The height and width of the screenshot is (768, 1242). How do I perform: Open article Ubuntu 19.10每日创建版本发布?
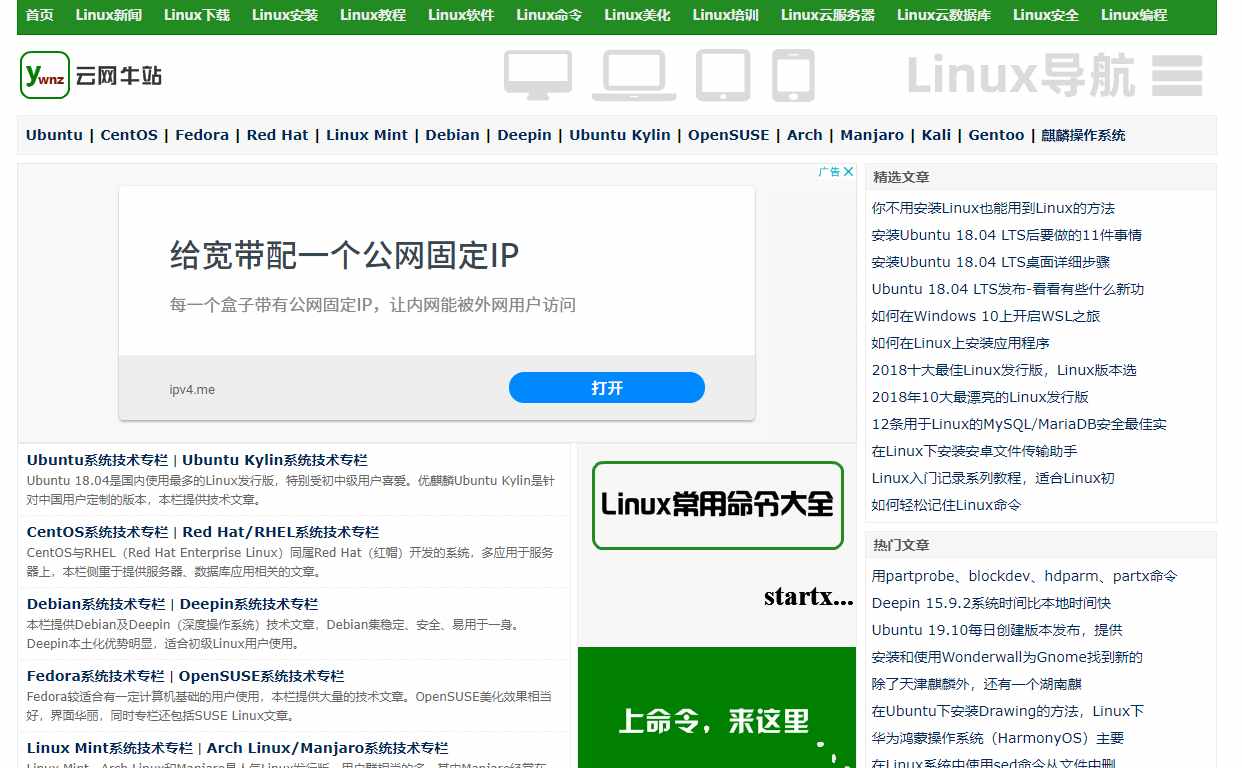pos(997,630)
